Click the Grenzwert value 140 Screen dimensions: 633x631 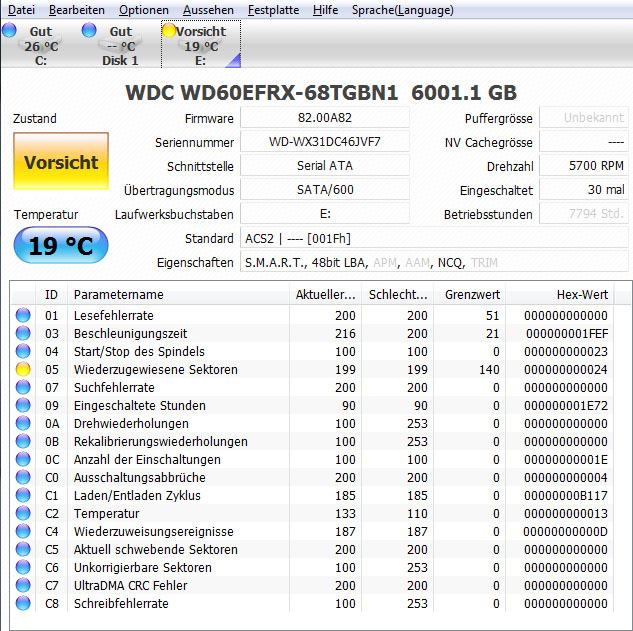tap(489, 369)
